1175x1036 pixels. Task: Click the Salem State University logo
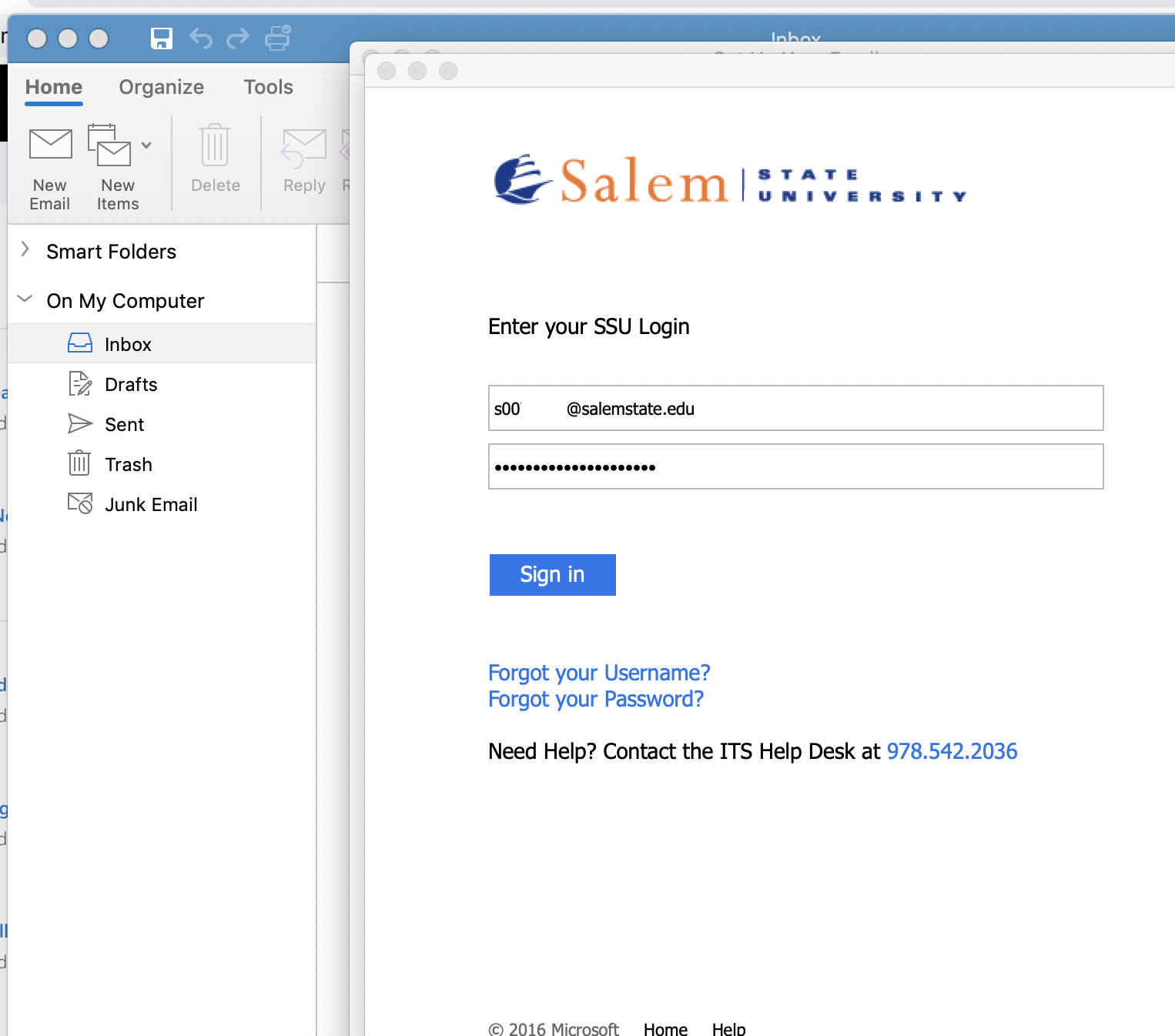coord(730,180)
